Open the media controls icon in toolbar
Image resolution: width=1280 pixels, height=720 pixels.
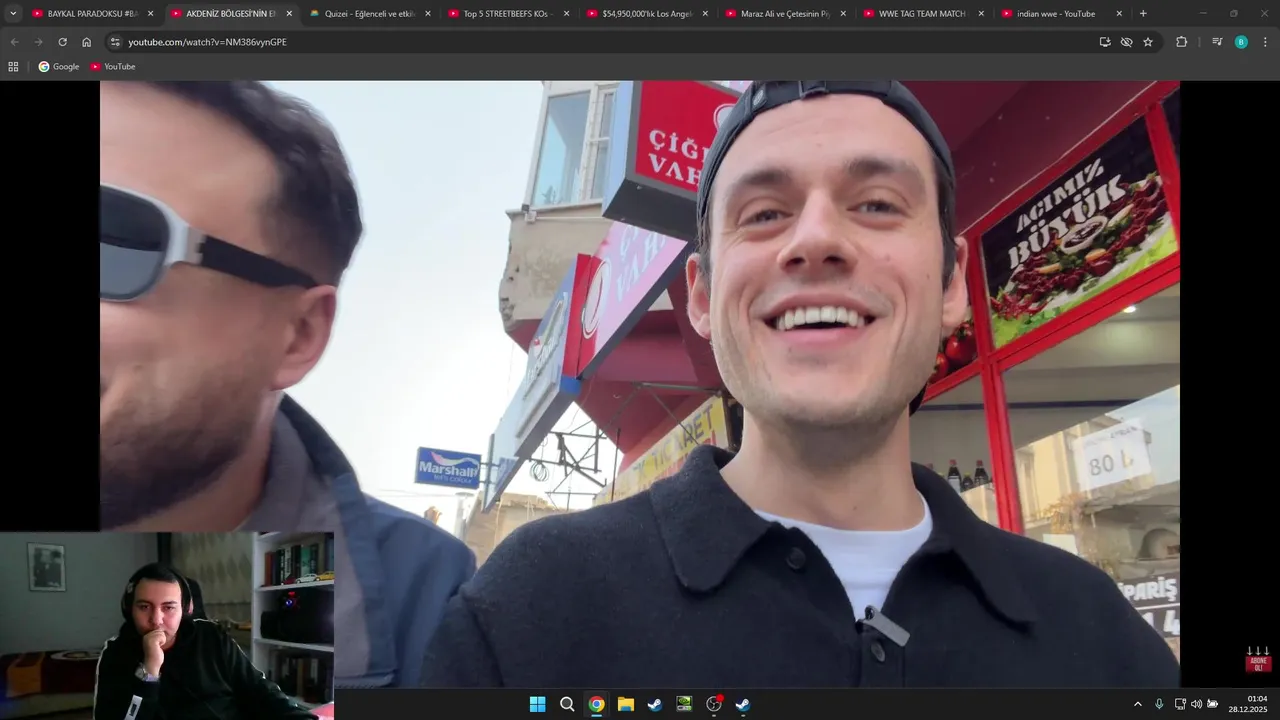click(1217, 42)
